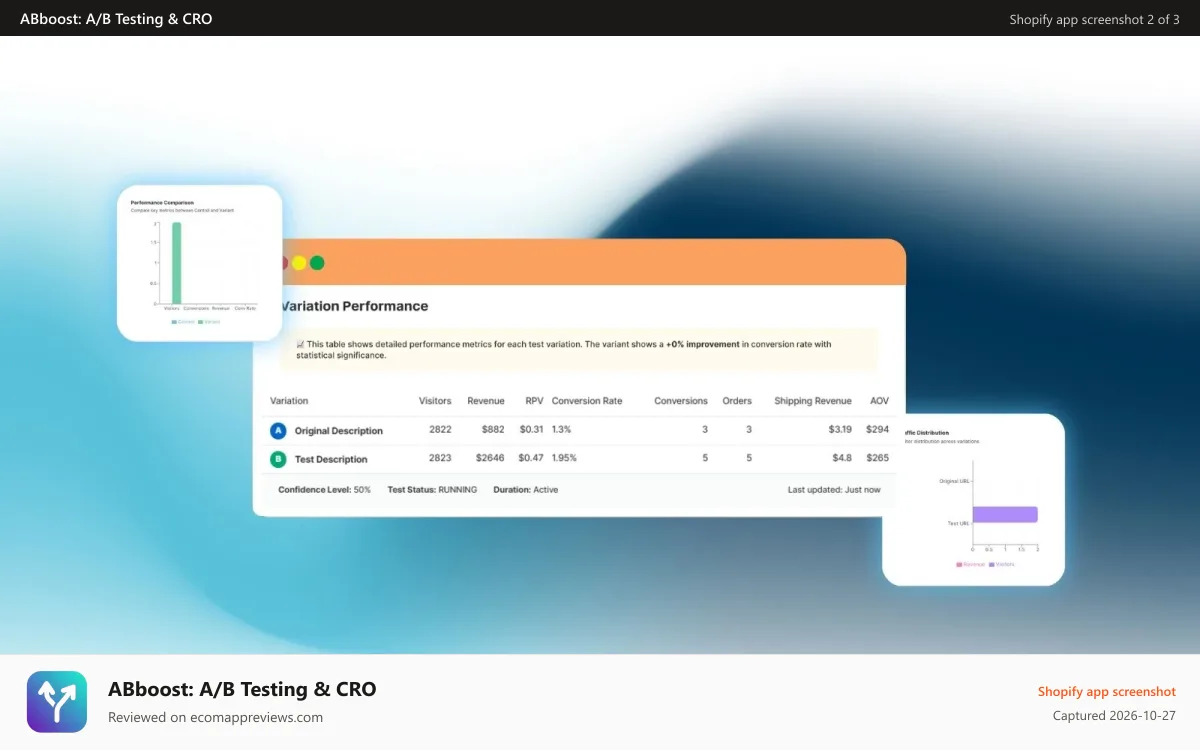Sort by the Visitors column header
The width and height of the screenshot is (1200, 750).
click(x=435, y=401)
